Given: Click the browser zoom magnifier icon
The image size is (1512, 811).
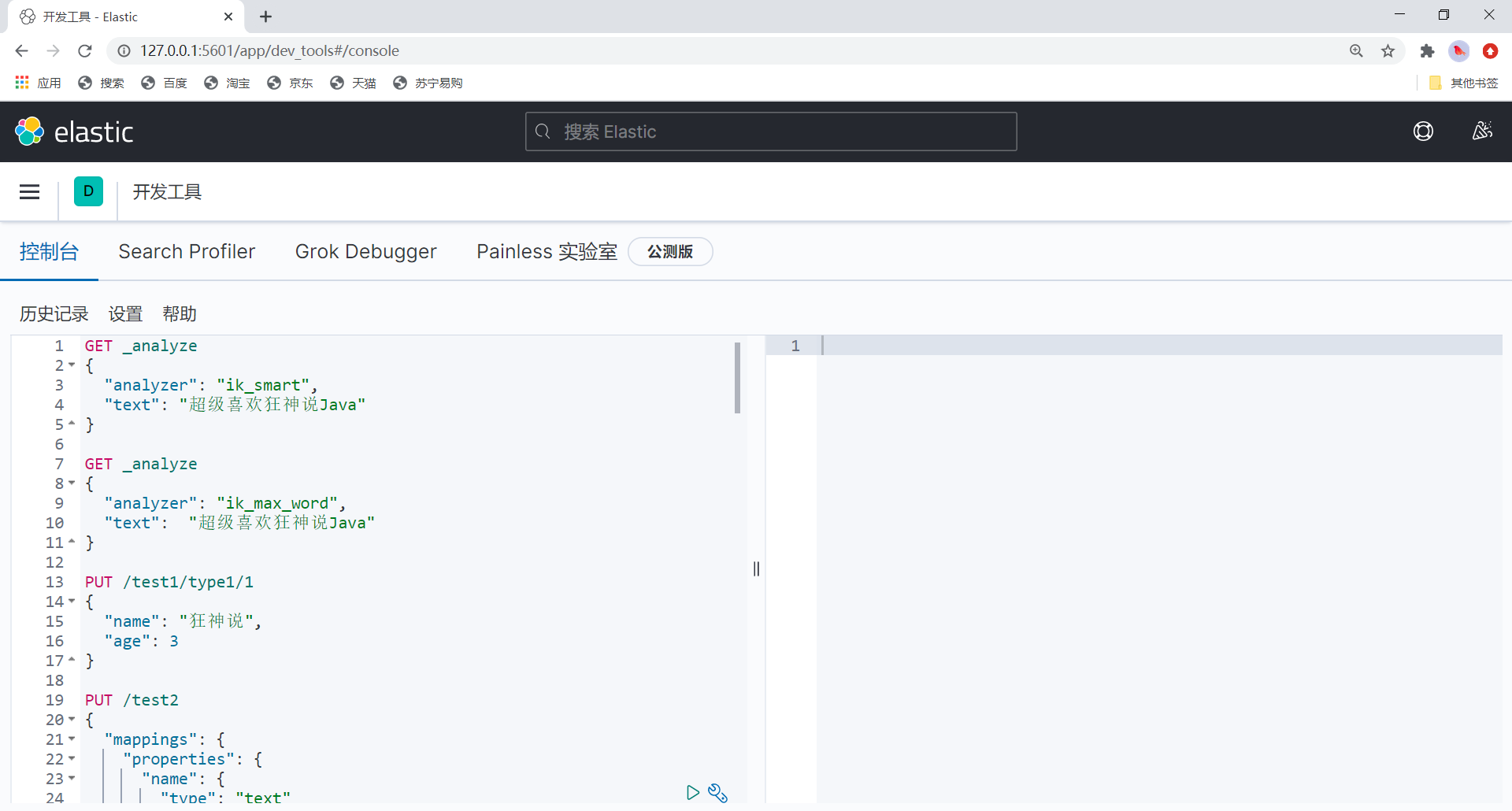Looking at the screenshot, I should coord(1356,50).
